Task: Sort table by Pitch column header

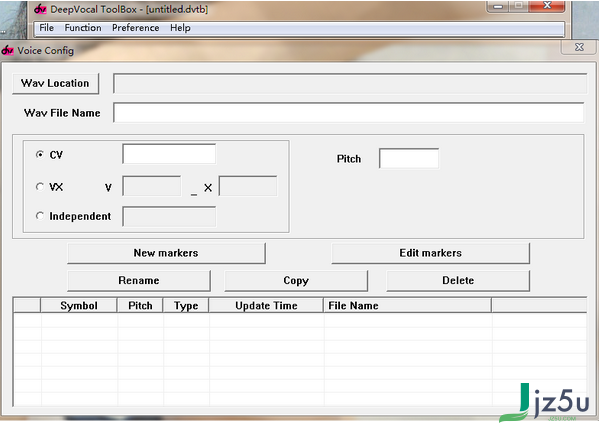Action: click(x=140, y=306)
